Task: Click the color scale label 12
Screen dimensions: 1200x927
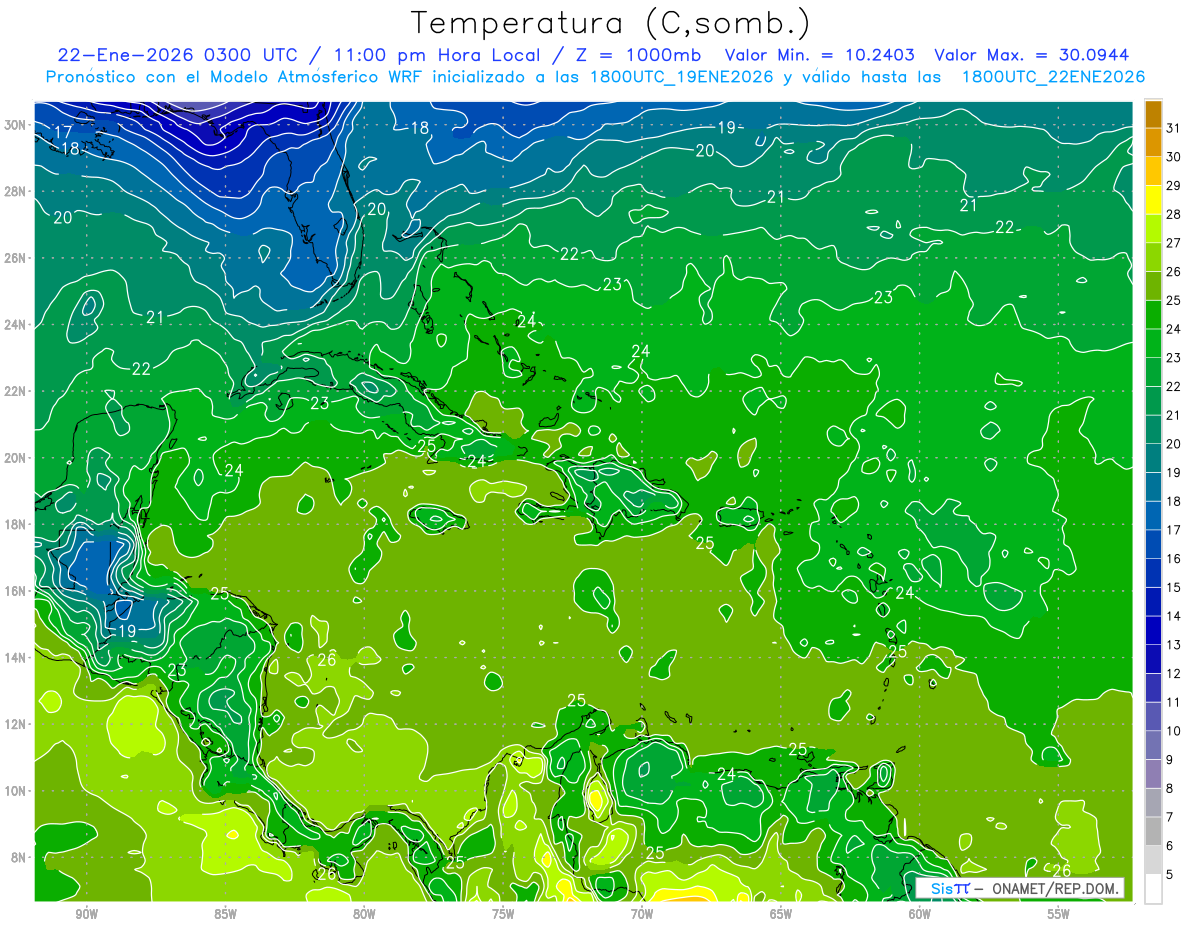Action: (x=1174, y=674)
